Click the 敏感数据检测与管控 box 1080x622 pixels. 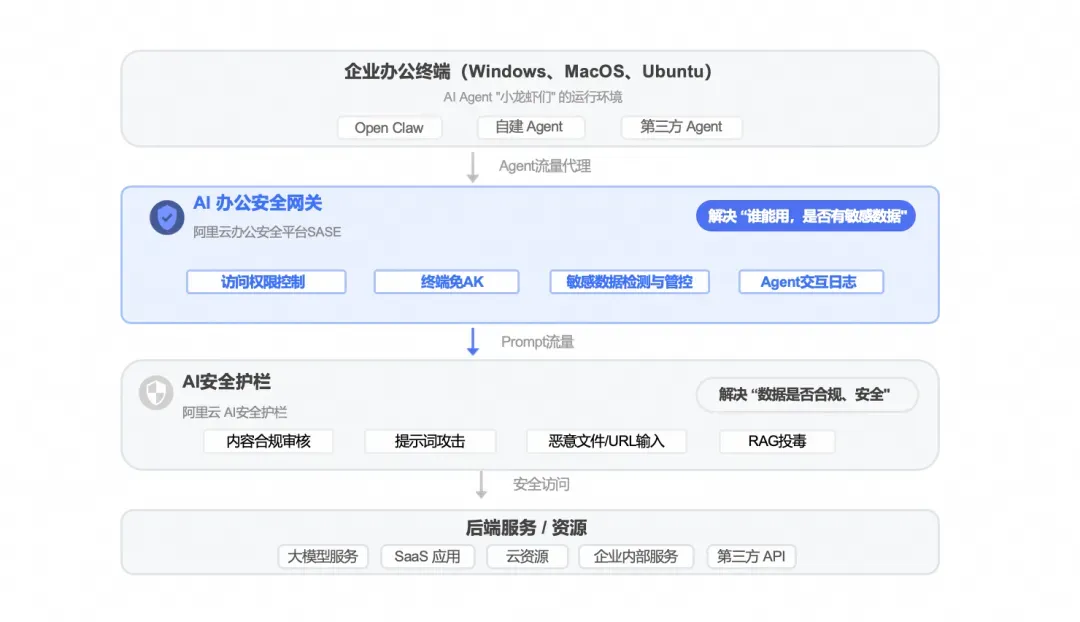click(630, 282)
